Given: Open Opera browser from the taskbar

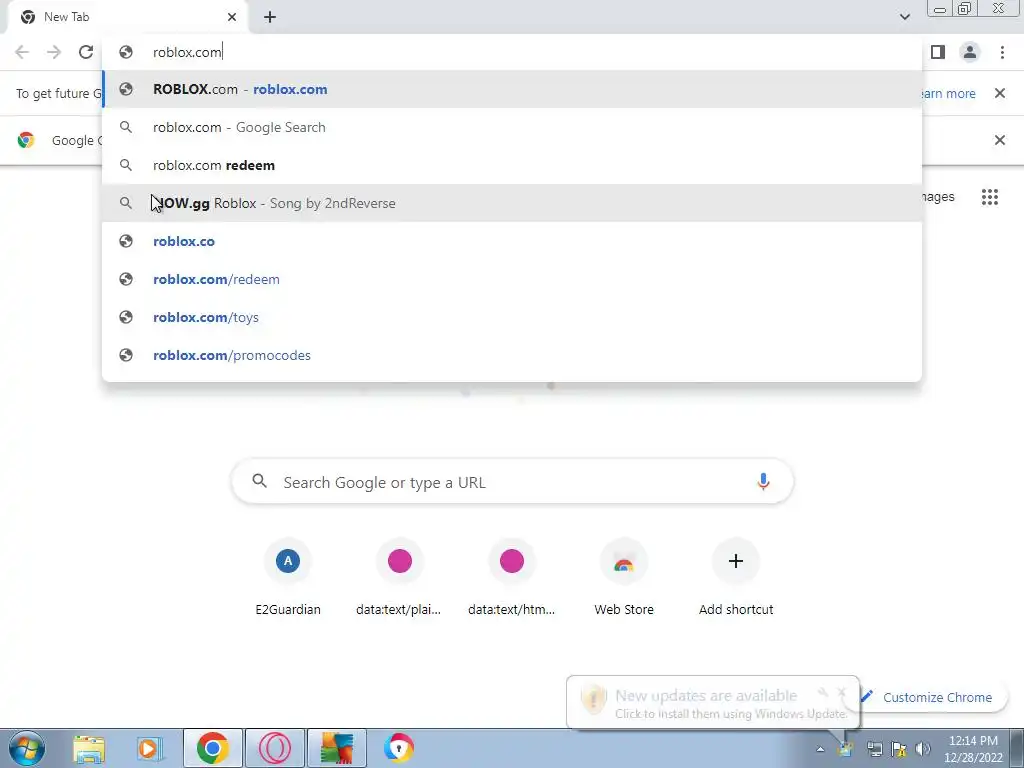Looking at the screenshot, I should [x=275, y=748].
